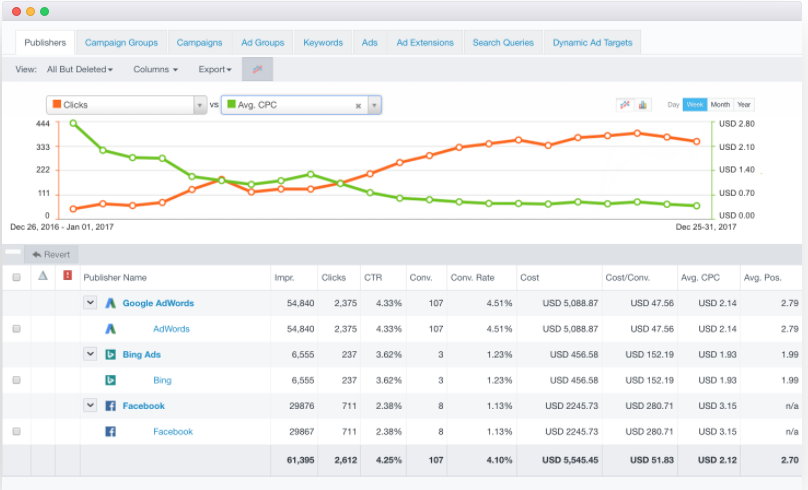The width and height of the screenshot is (808, 490).
Task: Open the AdWords account link
Action: (171, 329)
